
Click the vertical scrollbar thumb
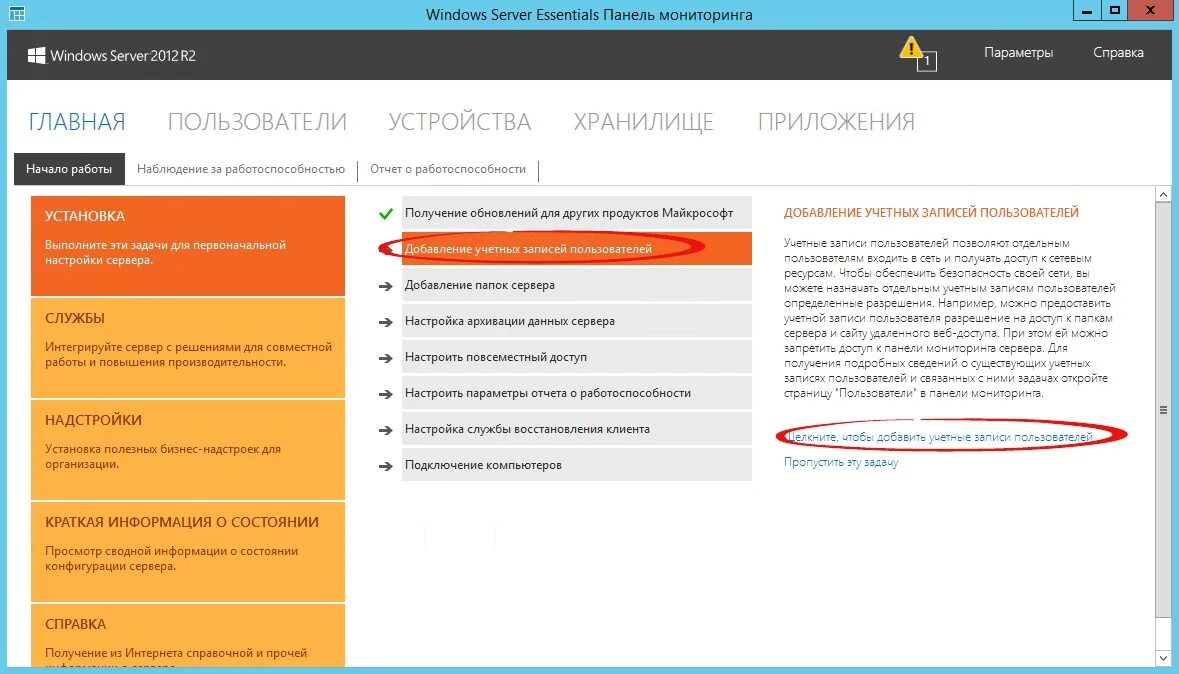coord(1163,410)
